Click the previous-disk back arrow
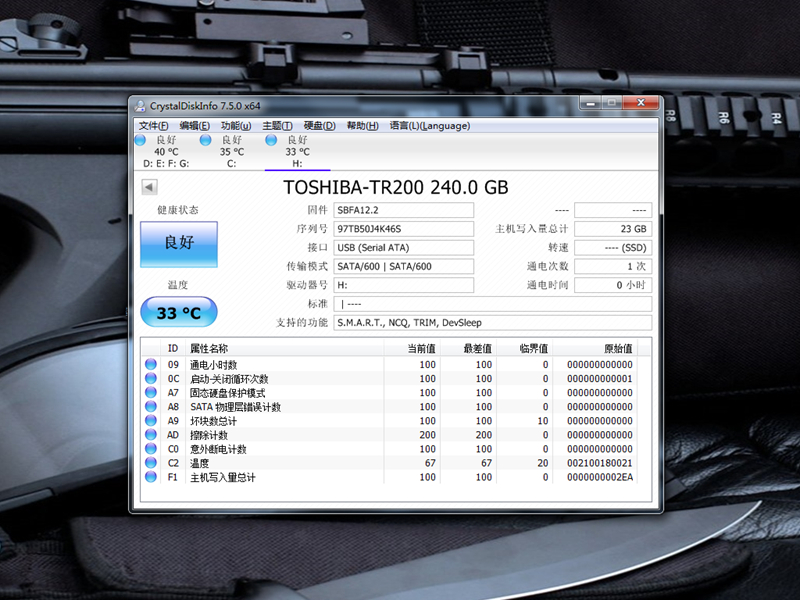The image size is (800, 600). coord(148,186)
